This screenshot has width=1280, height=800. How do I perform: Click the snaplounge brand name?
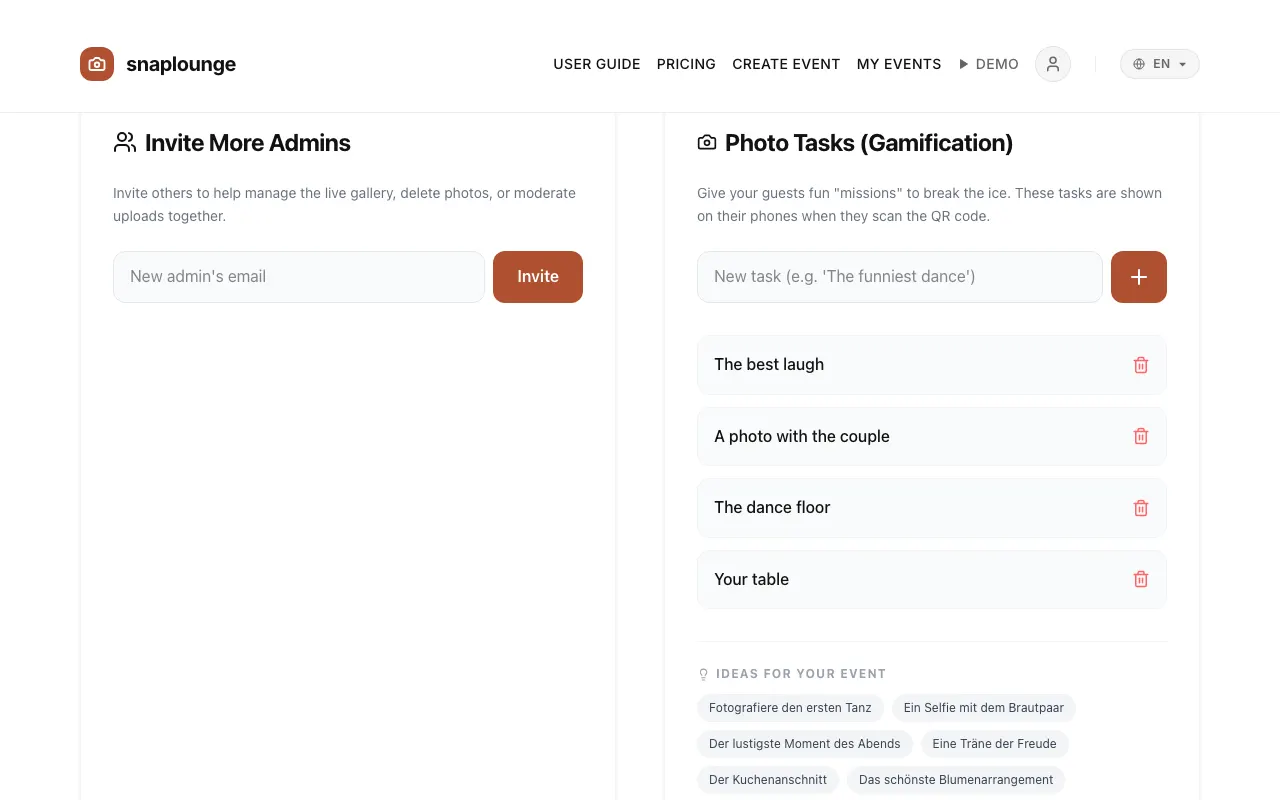(181, 64)
